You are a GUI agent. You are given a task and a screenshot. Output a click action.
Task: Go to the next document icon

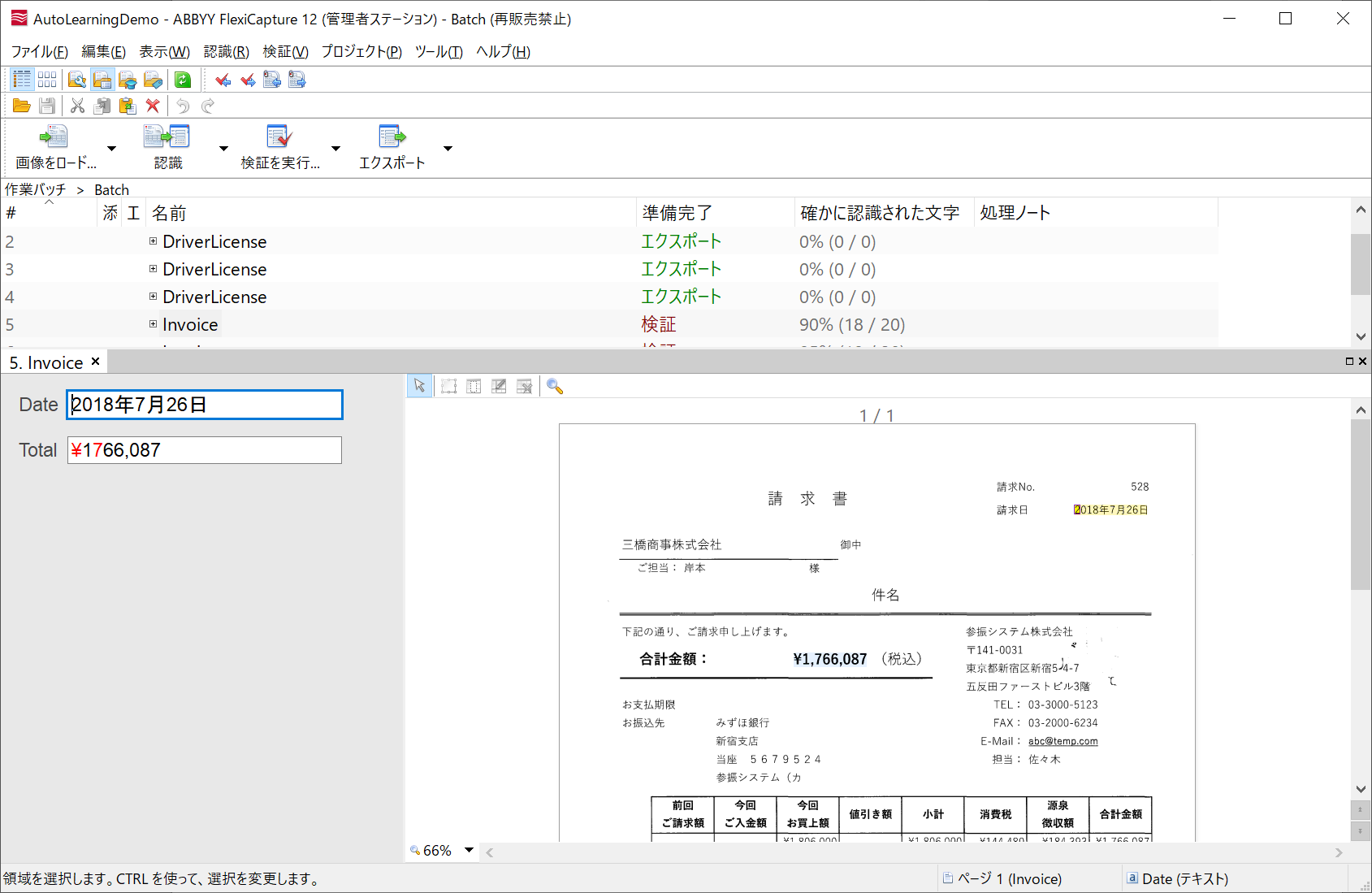pos(297,80)
